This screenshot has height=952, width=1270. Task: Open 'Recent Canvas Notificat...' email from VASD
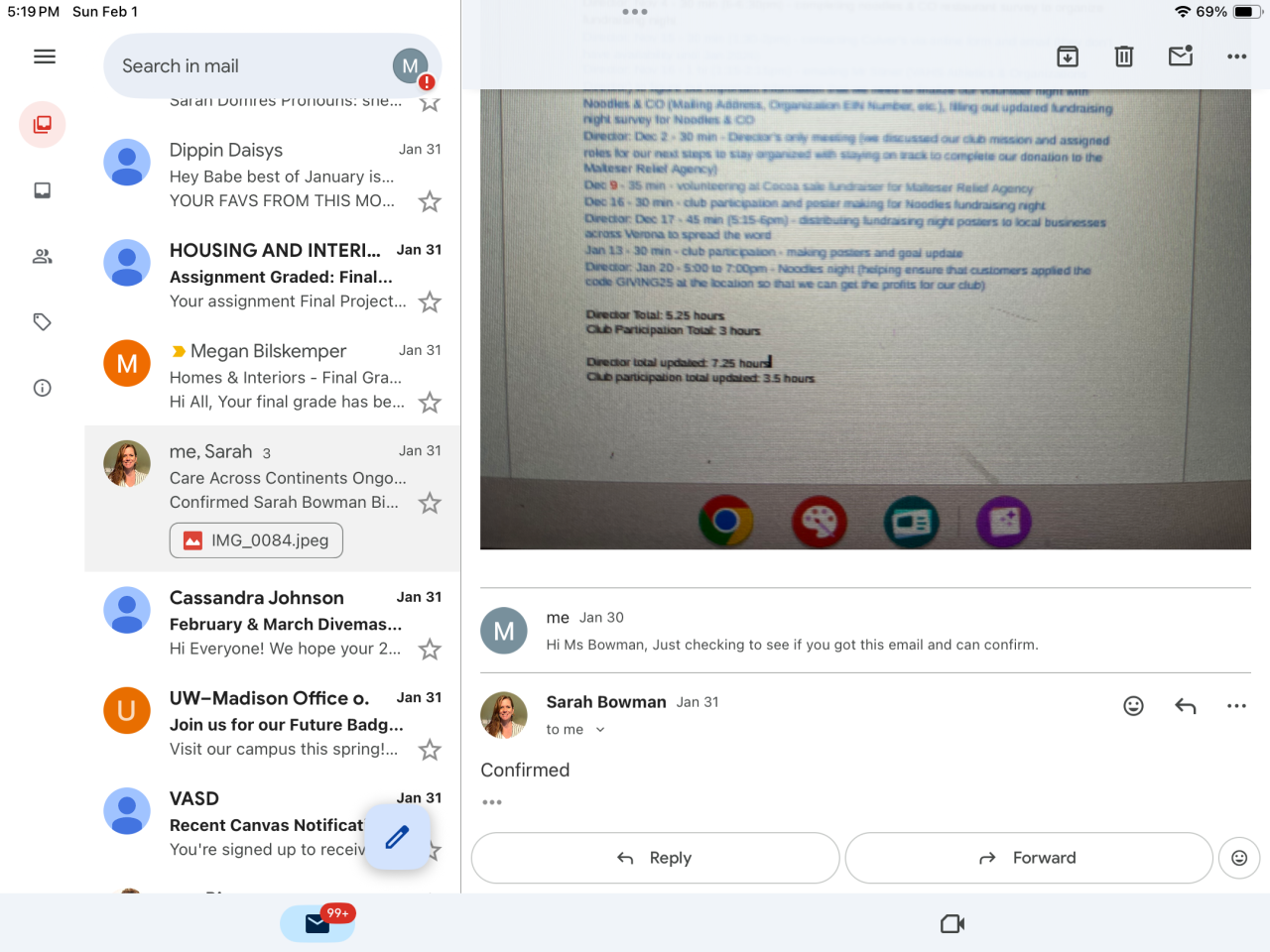(273, 823)
